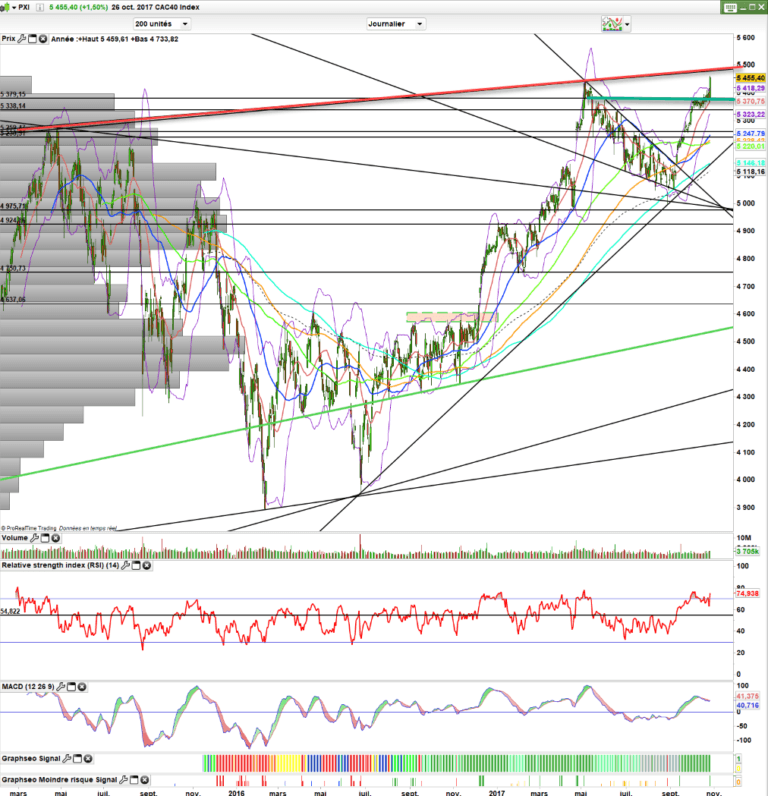Image resolution: width=768 pixels, height=796 pixels.
Task: Close the Volume indicator panel
Action: [55, 538]
